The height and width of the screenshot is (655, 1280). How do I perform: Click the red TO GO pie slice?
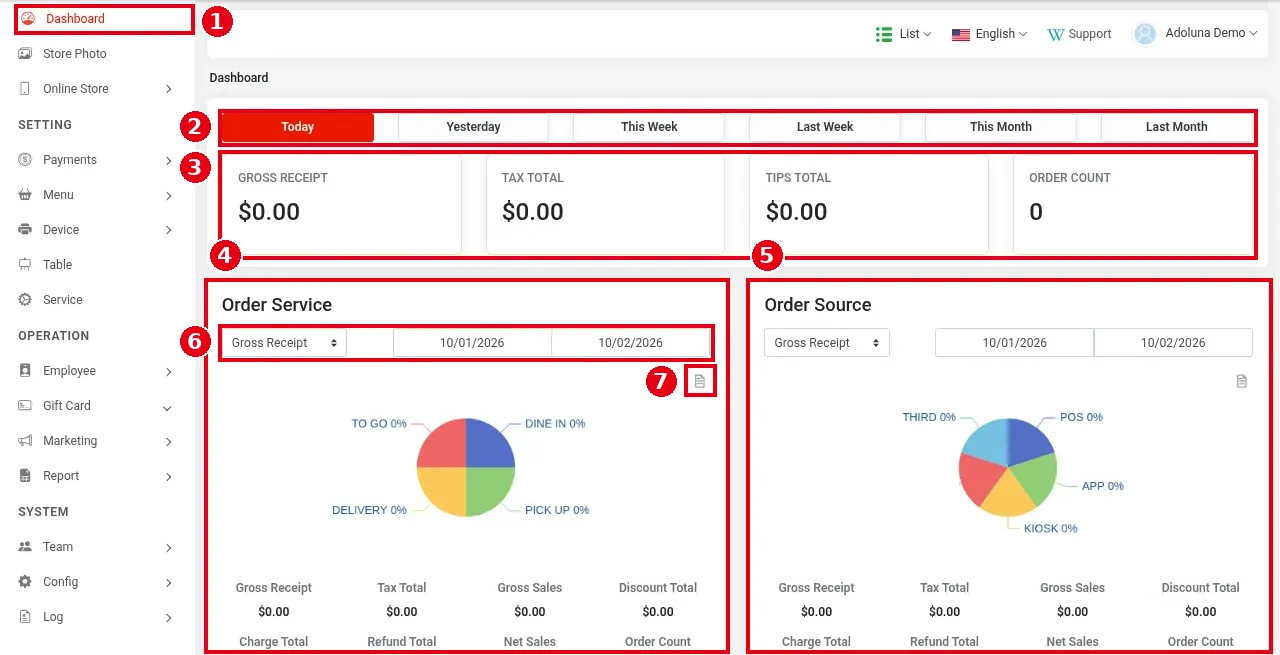[443, 445]
